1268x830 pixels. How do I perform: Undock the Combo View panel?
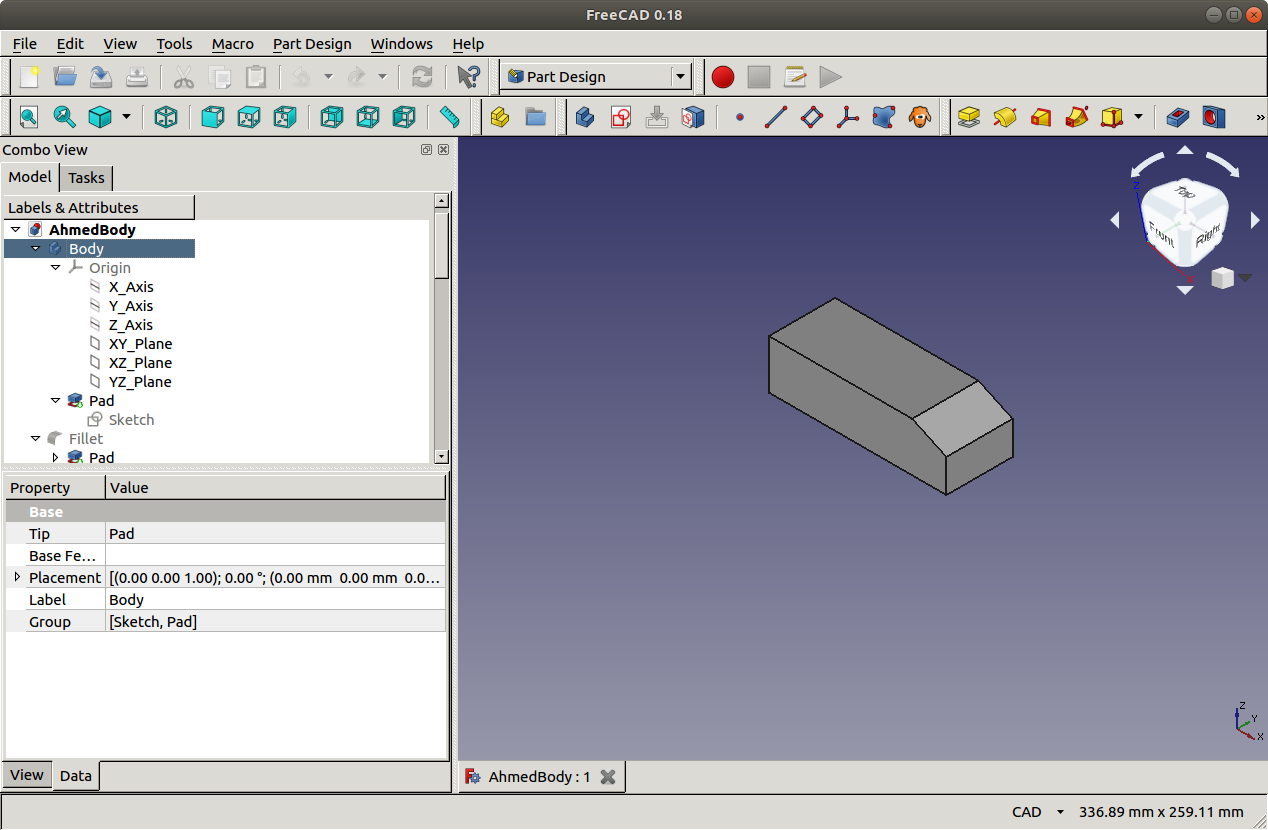point(427,150)
